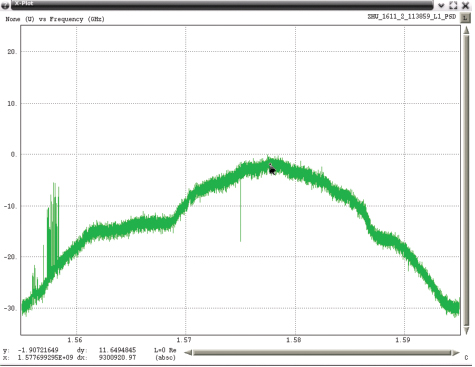Click the dy readout value 11.6494845
Viewport: 475px width, 367px height.
click(x=117, y=350)
